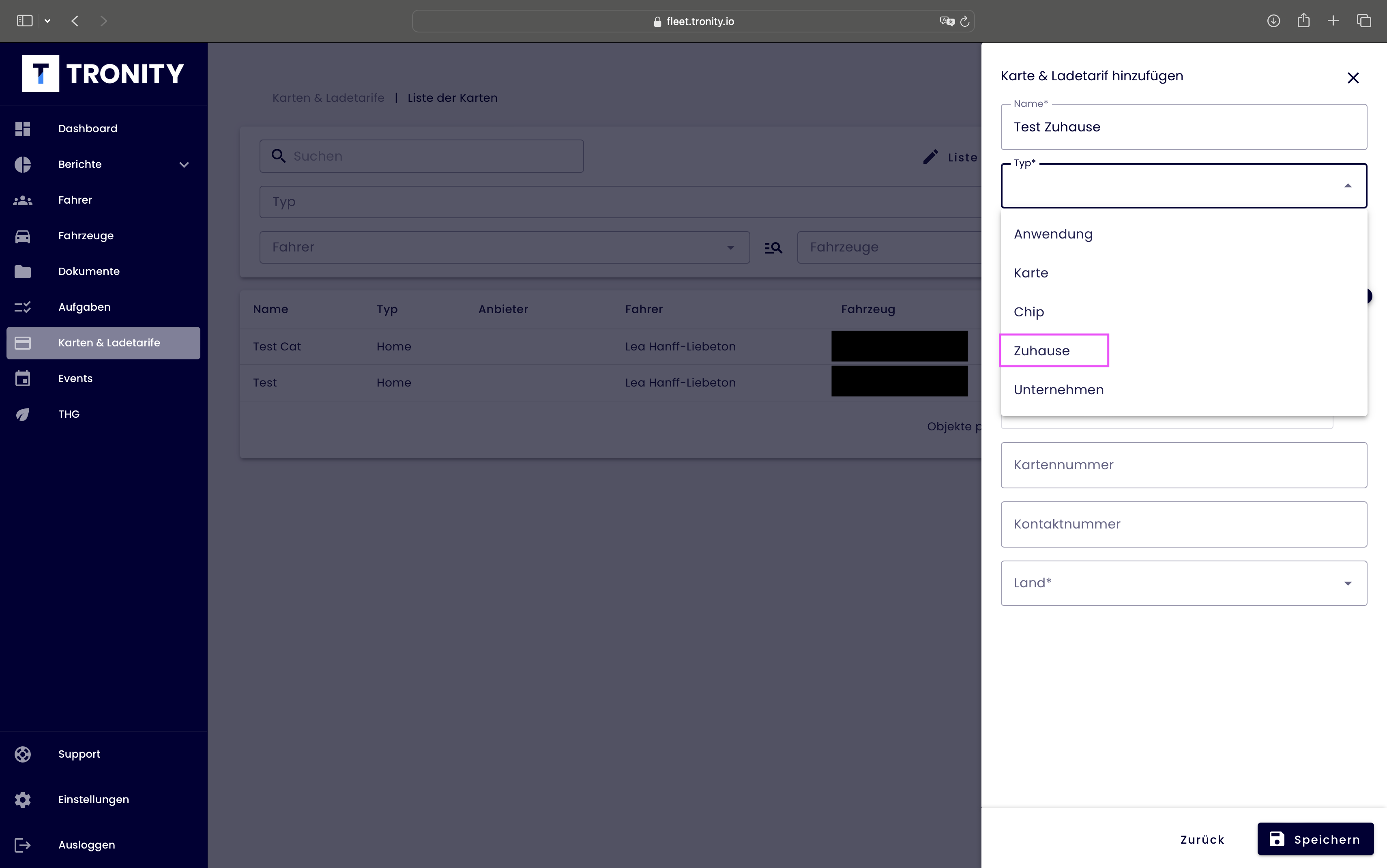The image size is (1387, 868).
Task: Collapse the Typ dropdown arrow
Action: (x=1347, y=186)
